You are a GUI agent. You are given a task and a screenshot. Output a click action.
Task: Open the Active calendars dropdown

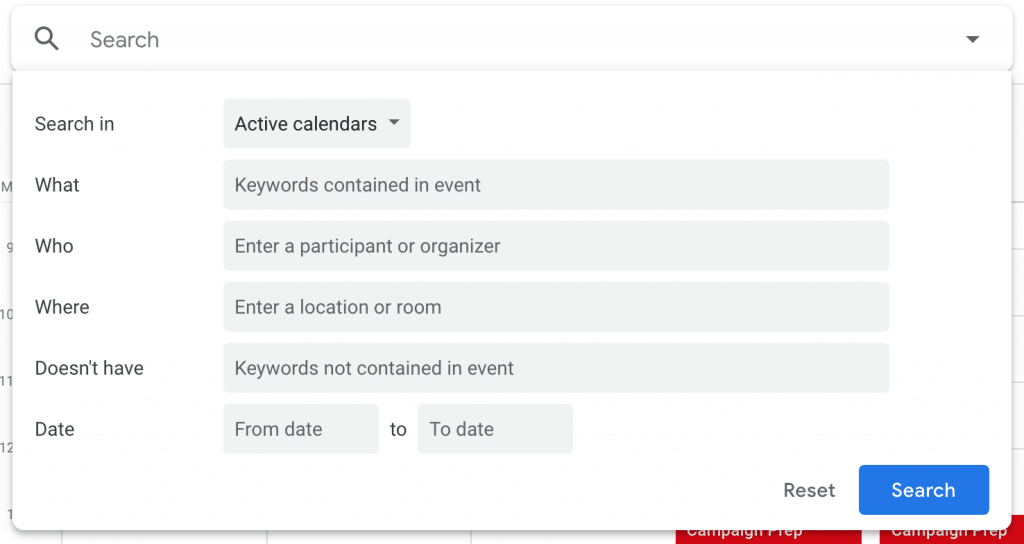[x=316, y=124]
